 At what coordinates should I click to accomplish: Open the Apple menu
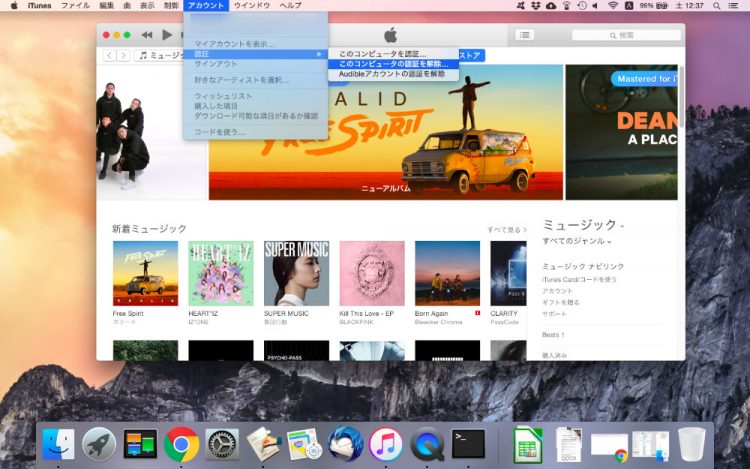(14, 6)
